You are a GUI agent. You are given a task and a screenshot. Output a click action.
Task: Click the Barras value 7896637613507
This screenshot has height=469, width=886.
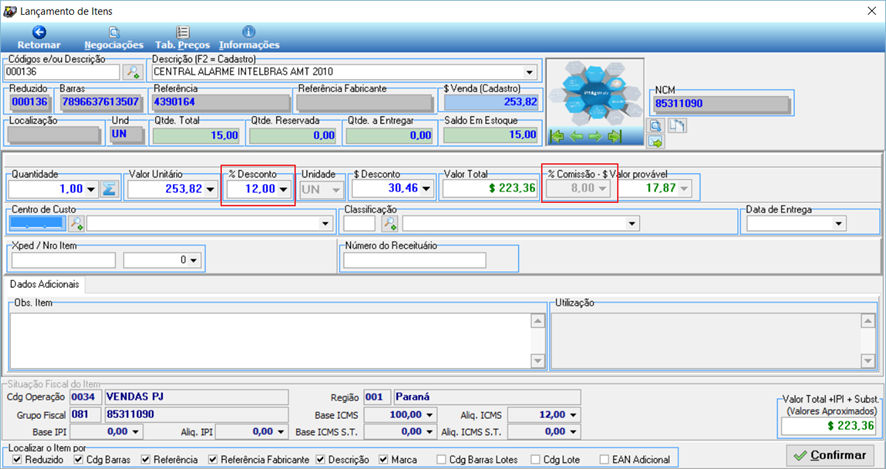101,102
